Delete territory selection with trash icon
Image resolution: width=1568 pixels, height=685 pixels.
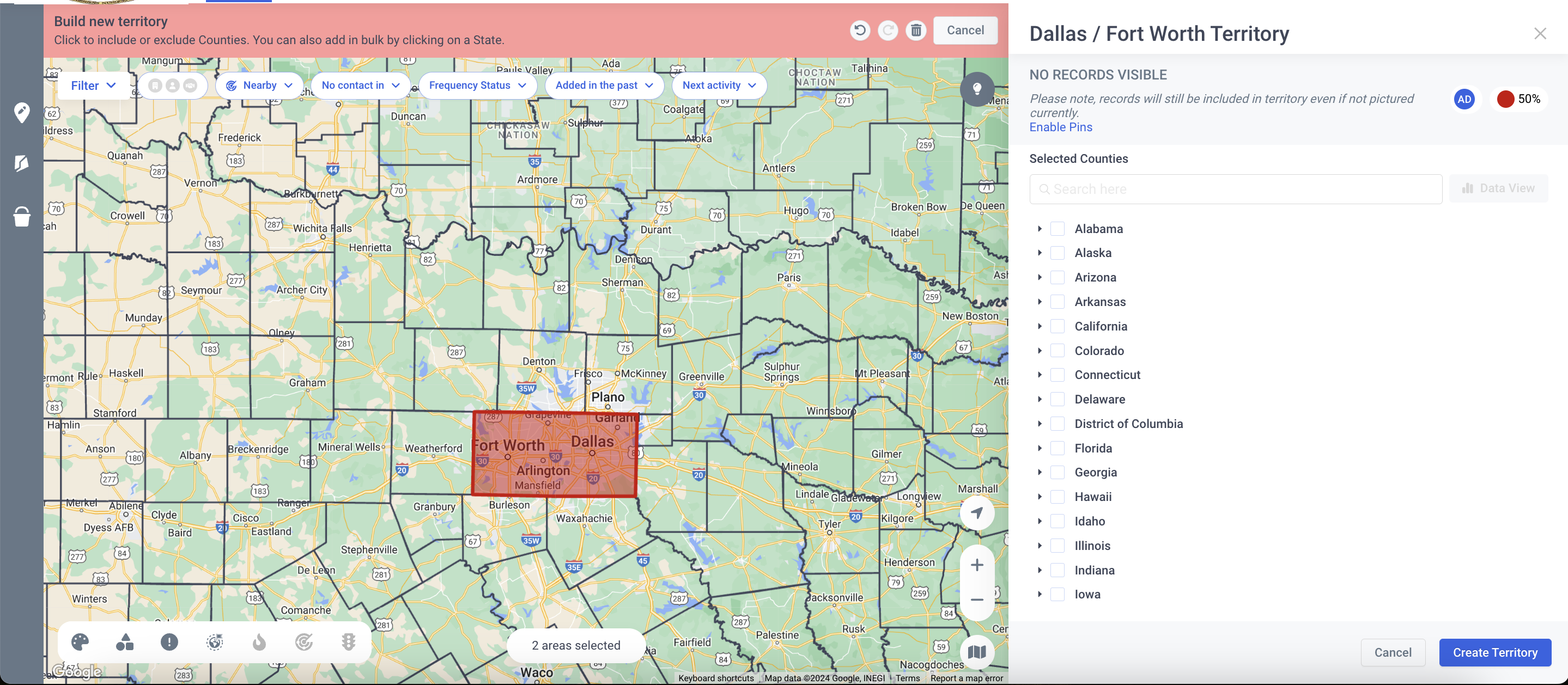click(915, 30)
